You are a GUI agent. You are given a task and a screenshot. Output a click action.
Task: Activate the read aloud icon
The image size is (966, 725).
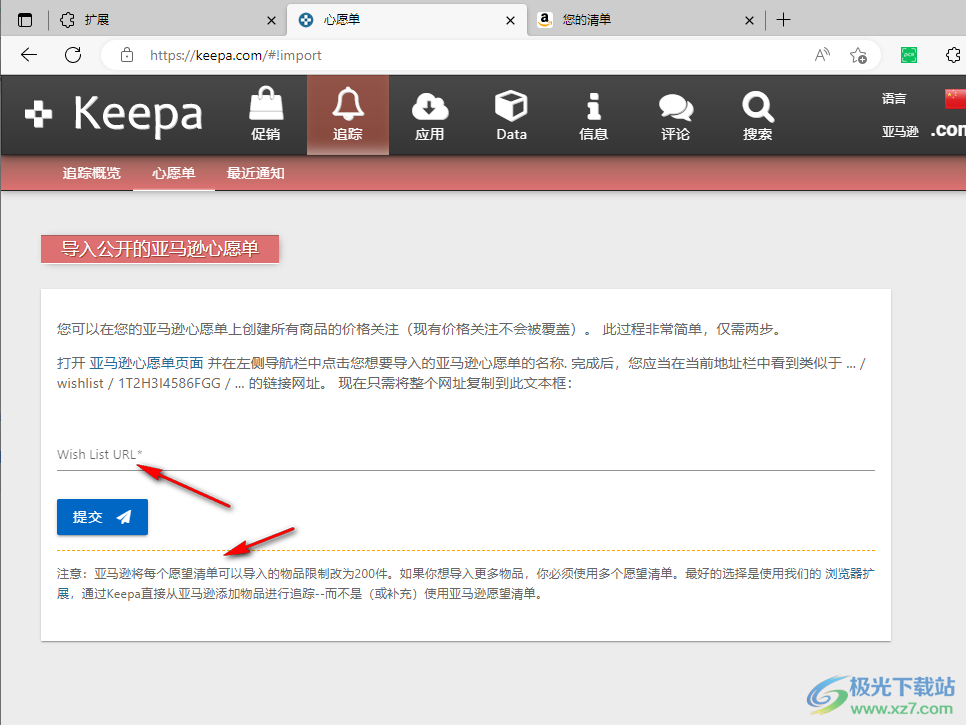(822, 55)
